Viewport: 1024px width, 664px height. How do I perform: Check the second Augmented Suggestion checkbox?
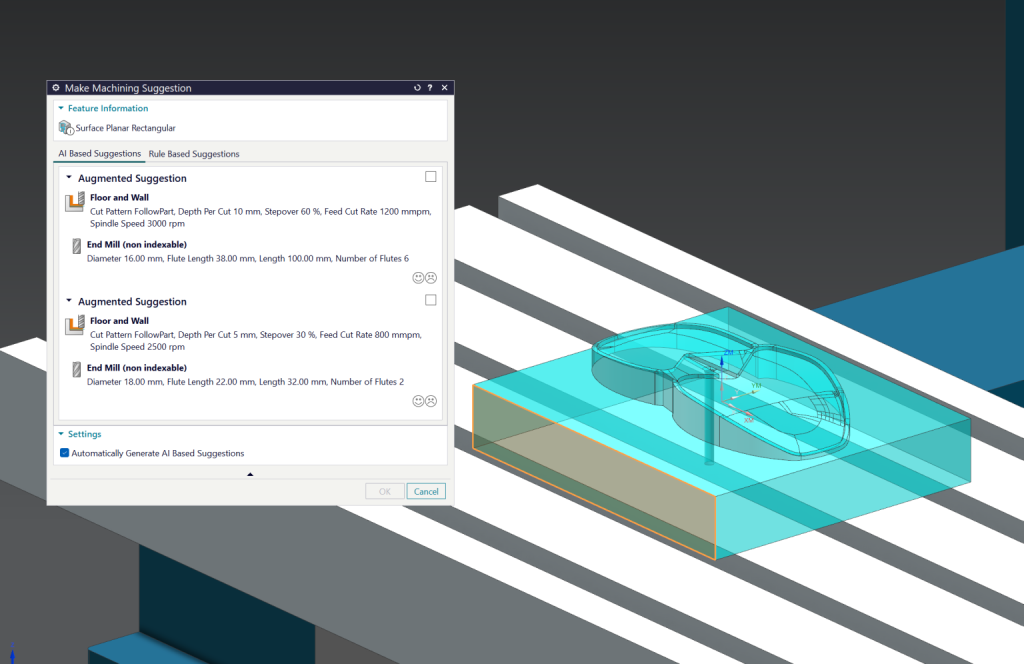click(430, 300)
